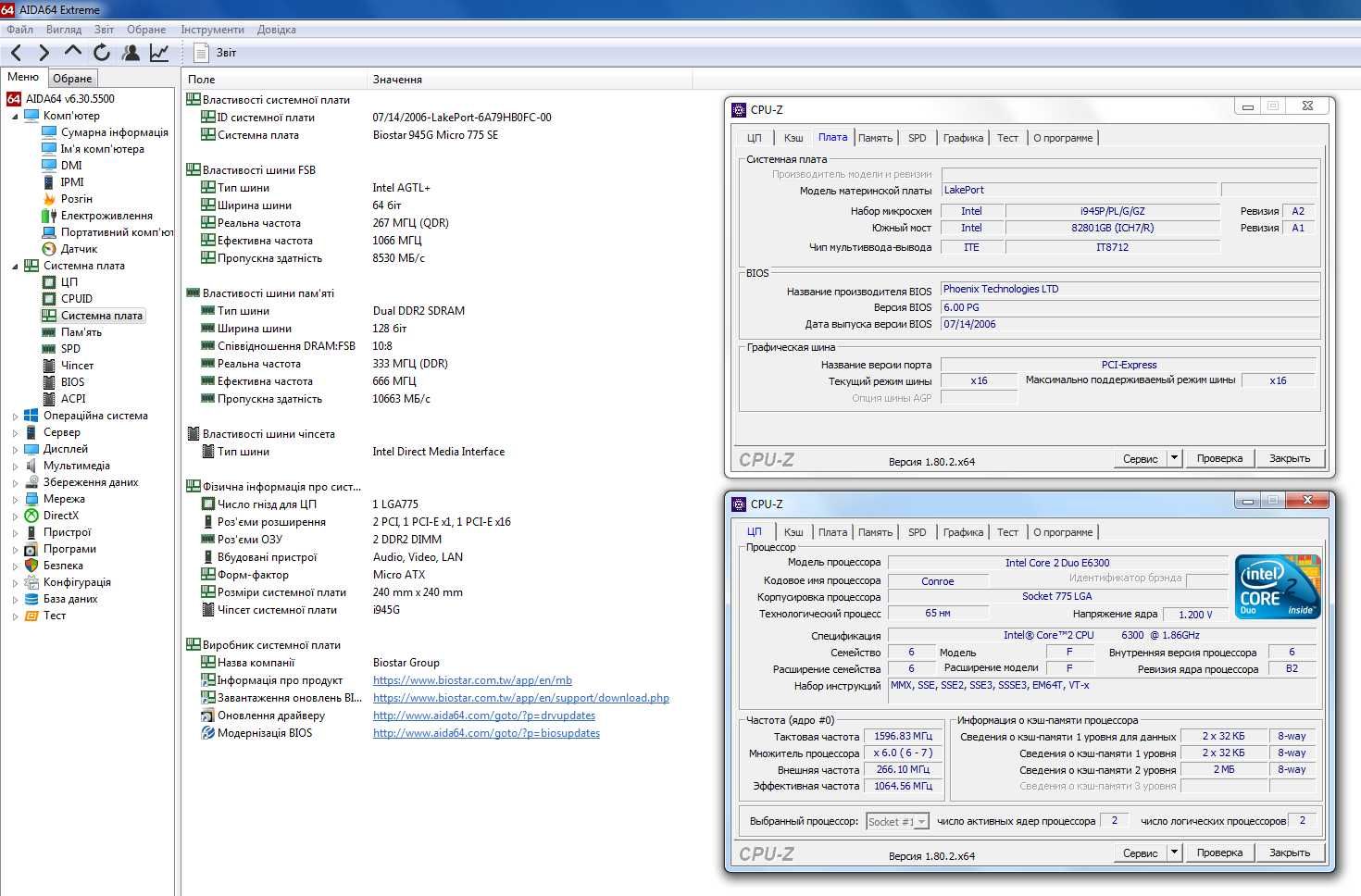
Task: Click Проверка button in lower CPU-Z
Action: [1219, 852]
